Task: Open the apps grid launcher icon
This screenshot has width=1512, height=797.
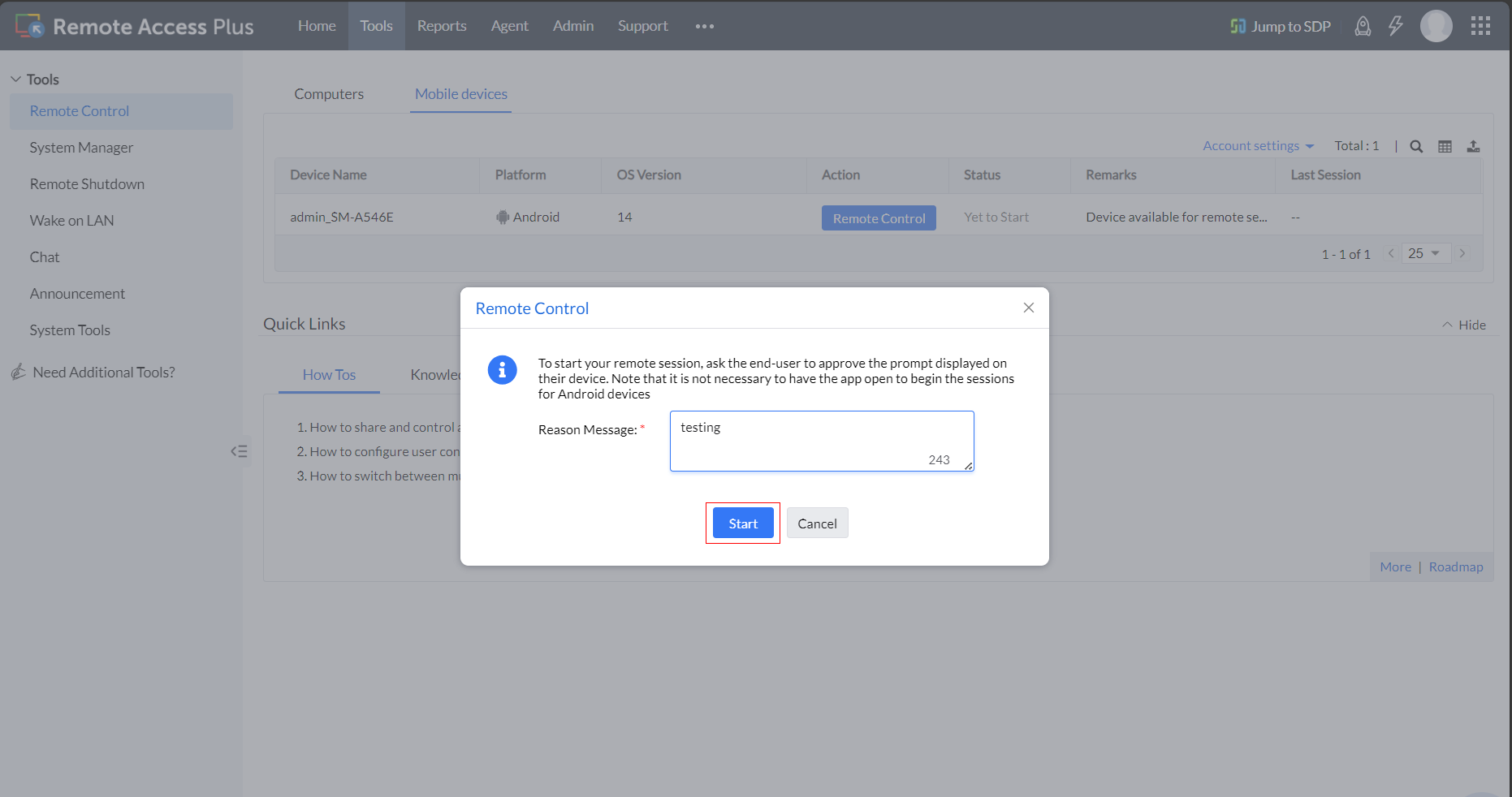Action: coord(1480,26)
